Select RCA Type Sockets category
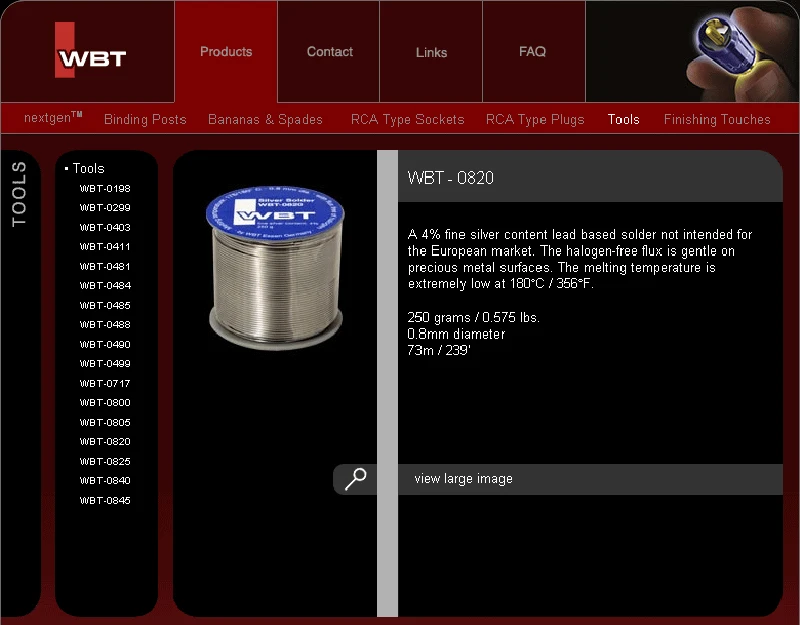Screen dimensions: 800x625 tap(407, 119)
